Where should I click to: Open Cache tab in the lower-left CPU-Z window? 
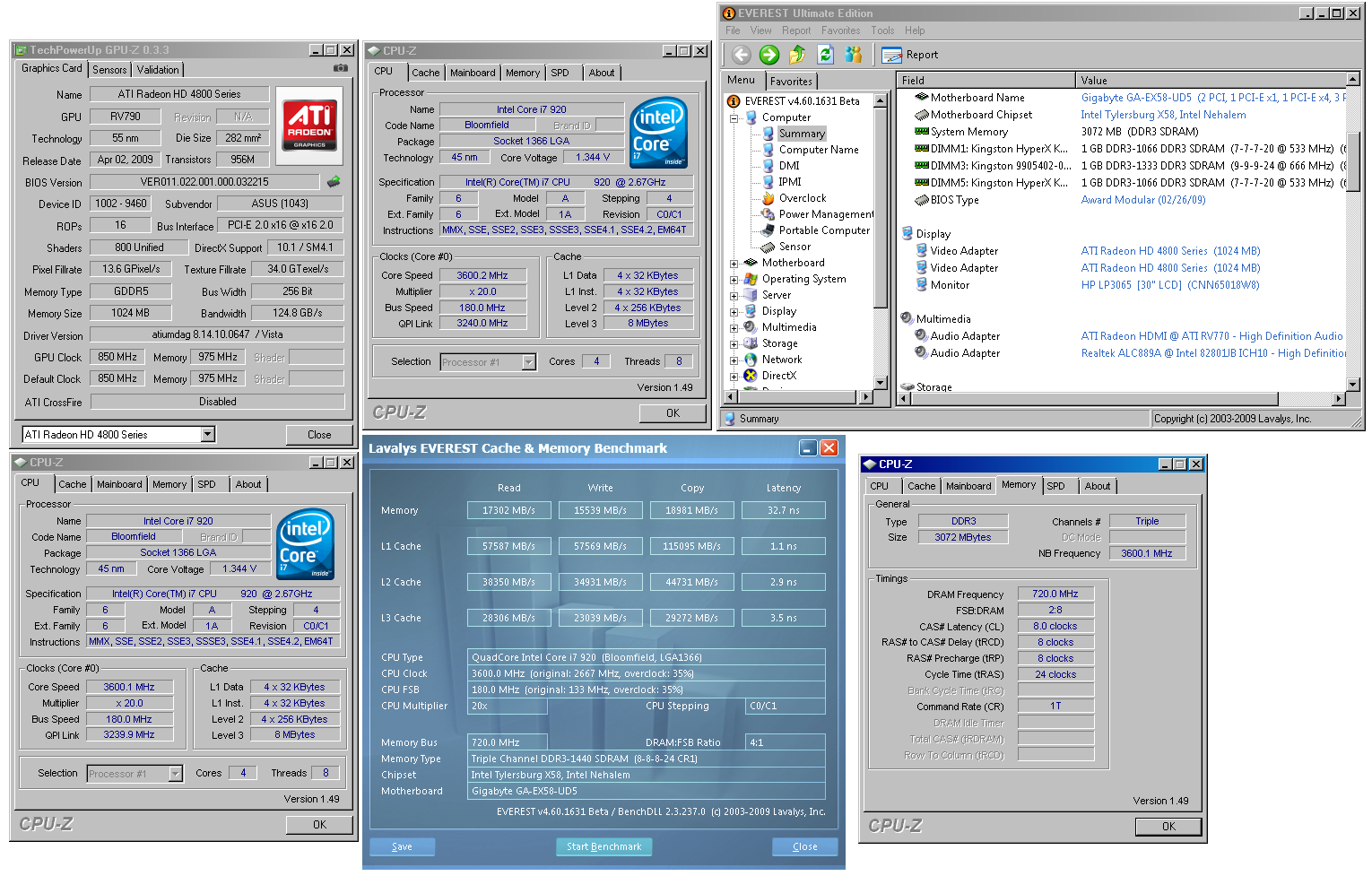pos(73,484)
